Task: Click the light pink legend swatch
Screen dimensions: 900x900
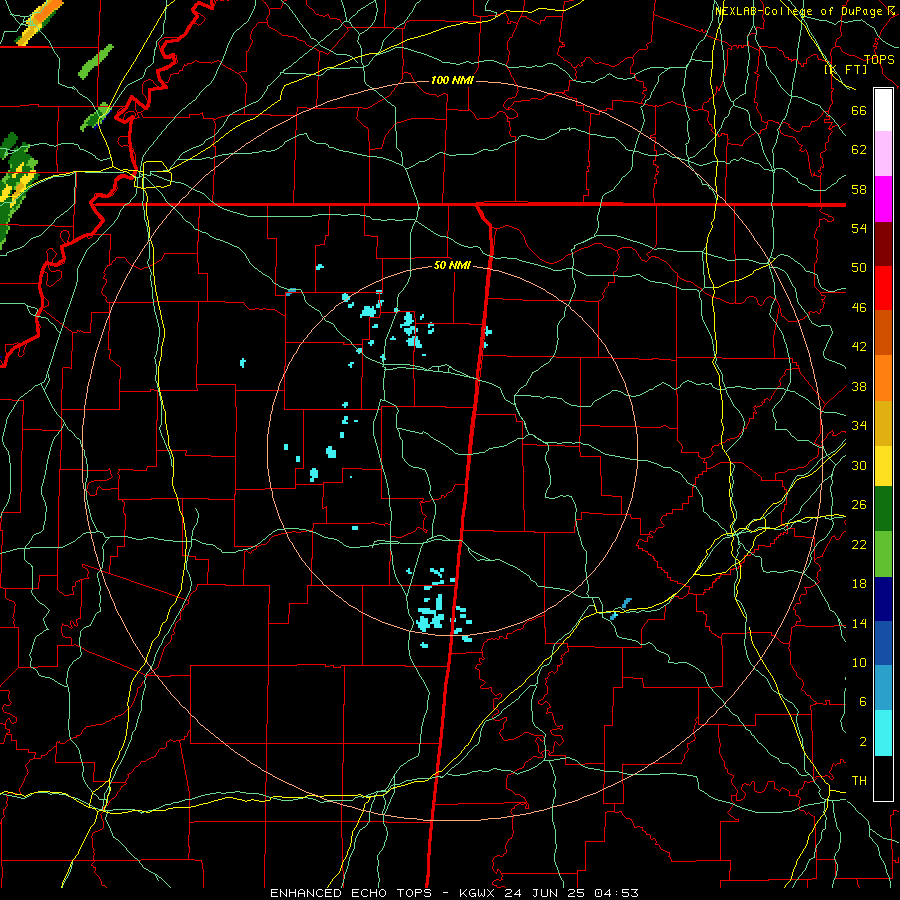Action: [x=883, y=154]
